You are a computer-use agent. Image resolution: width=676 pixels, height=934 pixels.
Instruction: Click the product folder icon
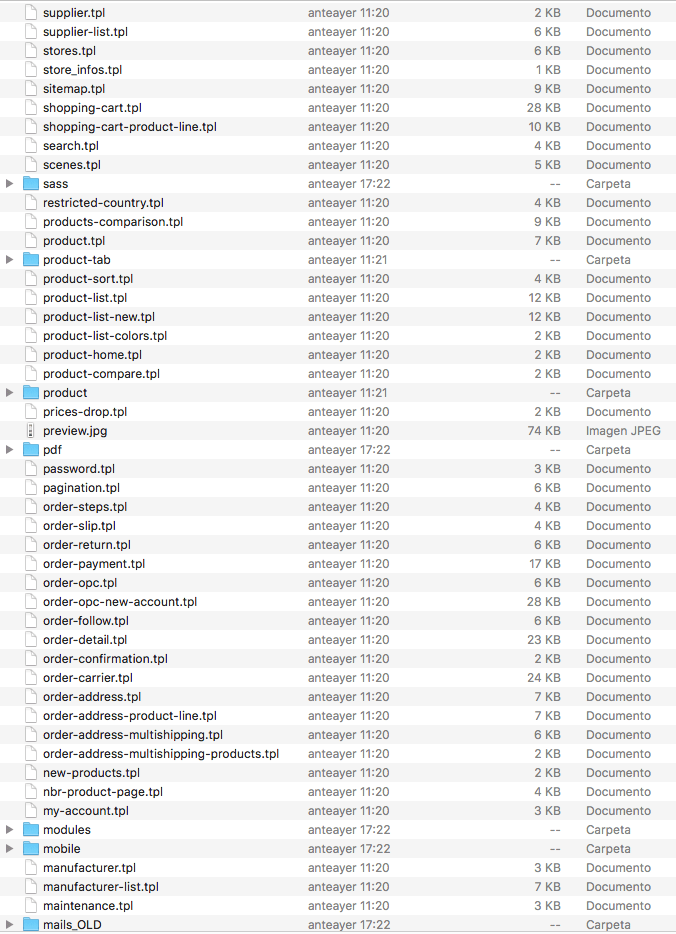[x=31, y=393]
